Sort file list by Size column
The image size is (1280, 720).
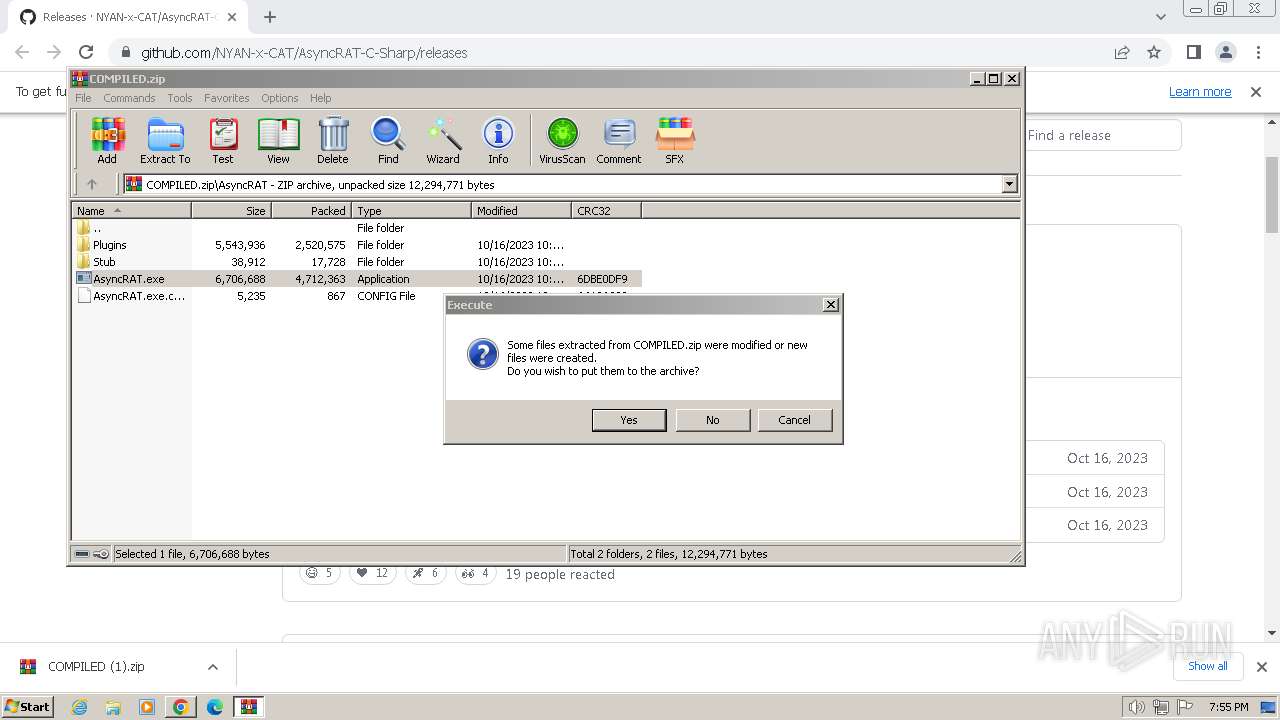(231, 210)
